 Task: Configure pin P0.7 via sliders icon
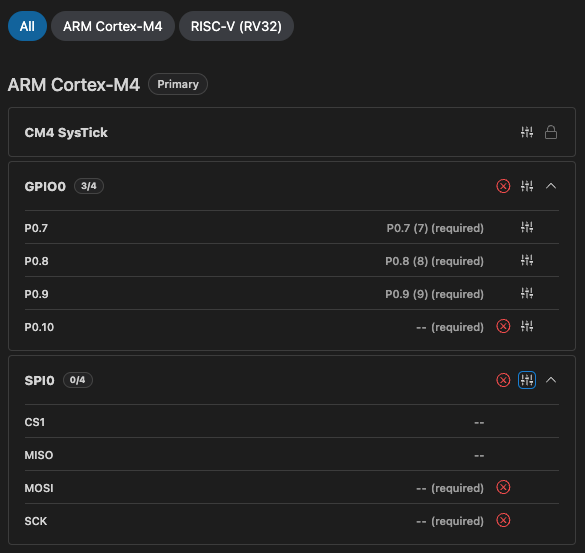pos(527,227)
